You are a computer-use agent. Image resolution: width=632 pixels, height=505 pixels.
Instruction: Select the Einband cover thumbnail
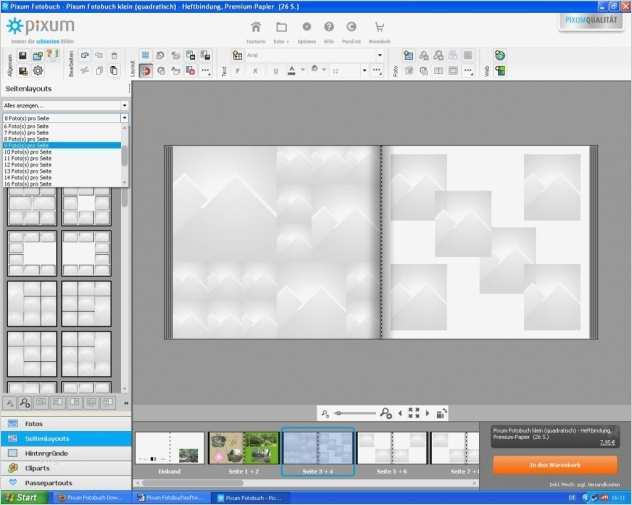(170, 448)
